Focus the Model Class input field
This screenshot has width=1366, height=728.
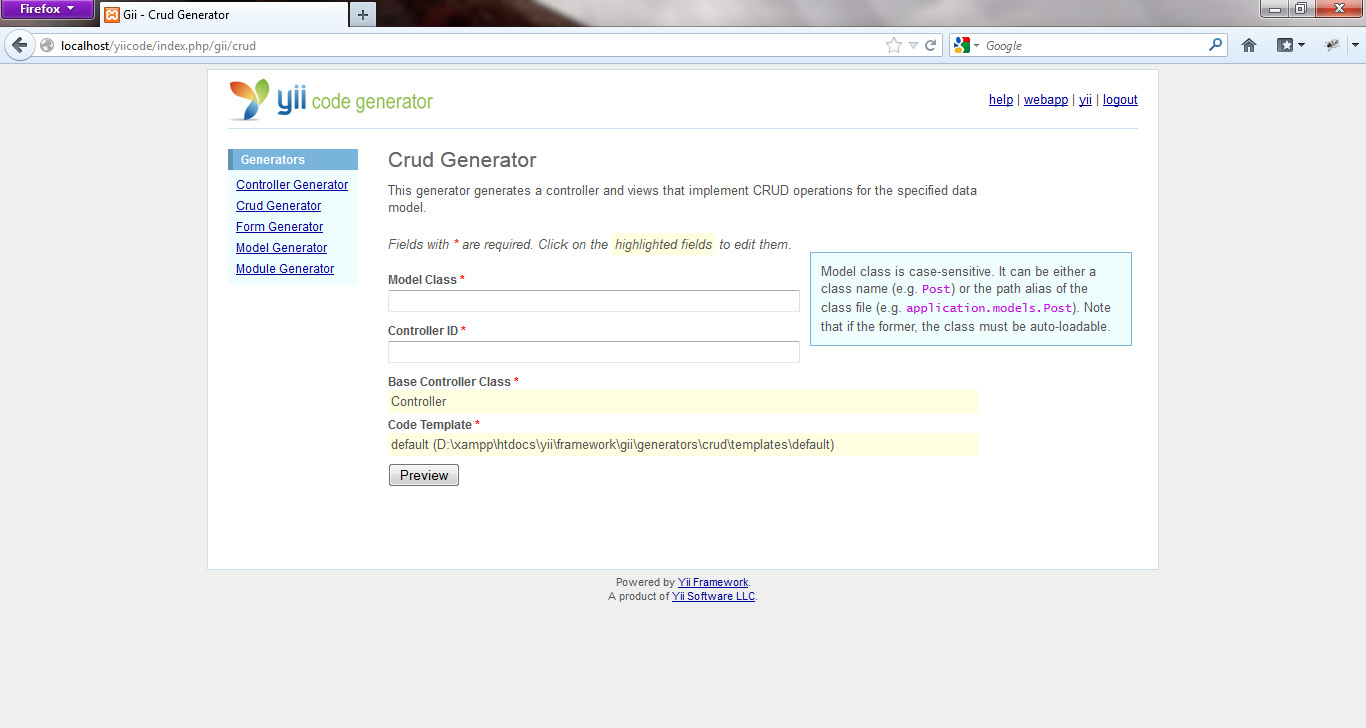pyautogui.click(x=594, y=301)
